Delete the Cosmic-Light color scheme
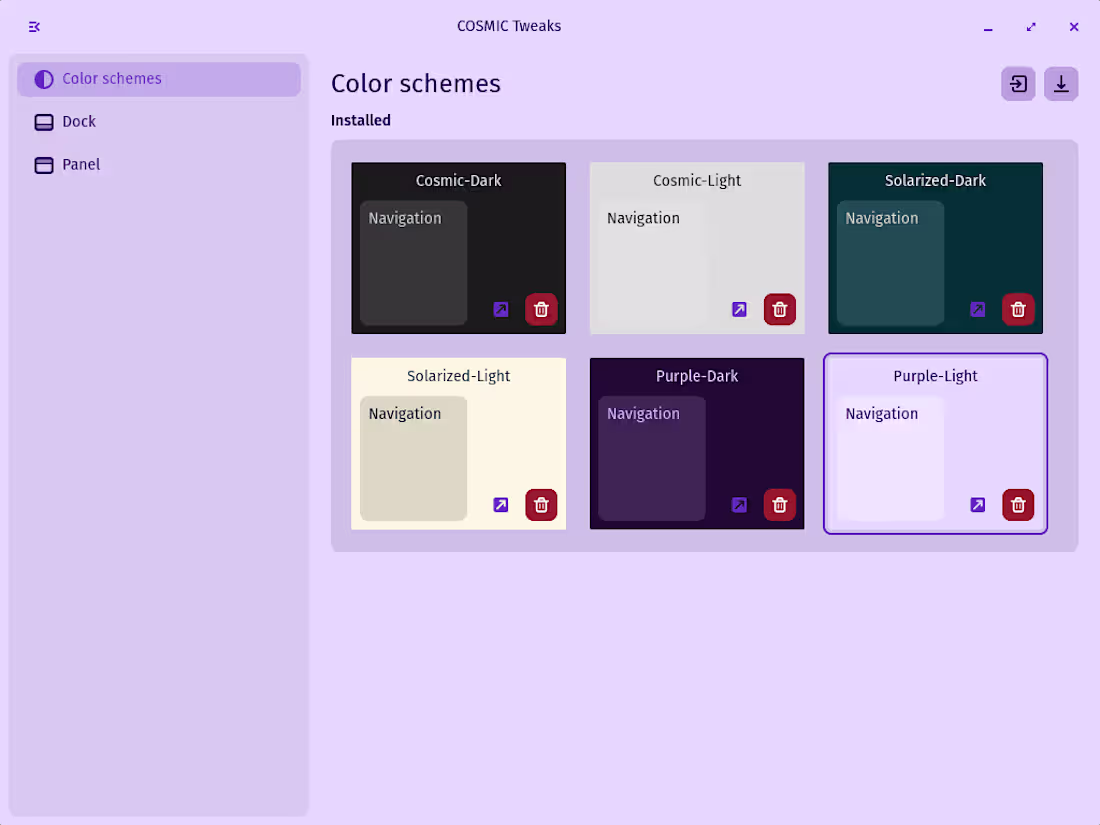This screenshot has width=1100, height=825. (780, 309)
